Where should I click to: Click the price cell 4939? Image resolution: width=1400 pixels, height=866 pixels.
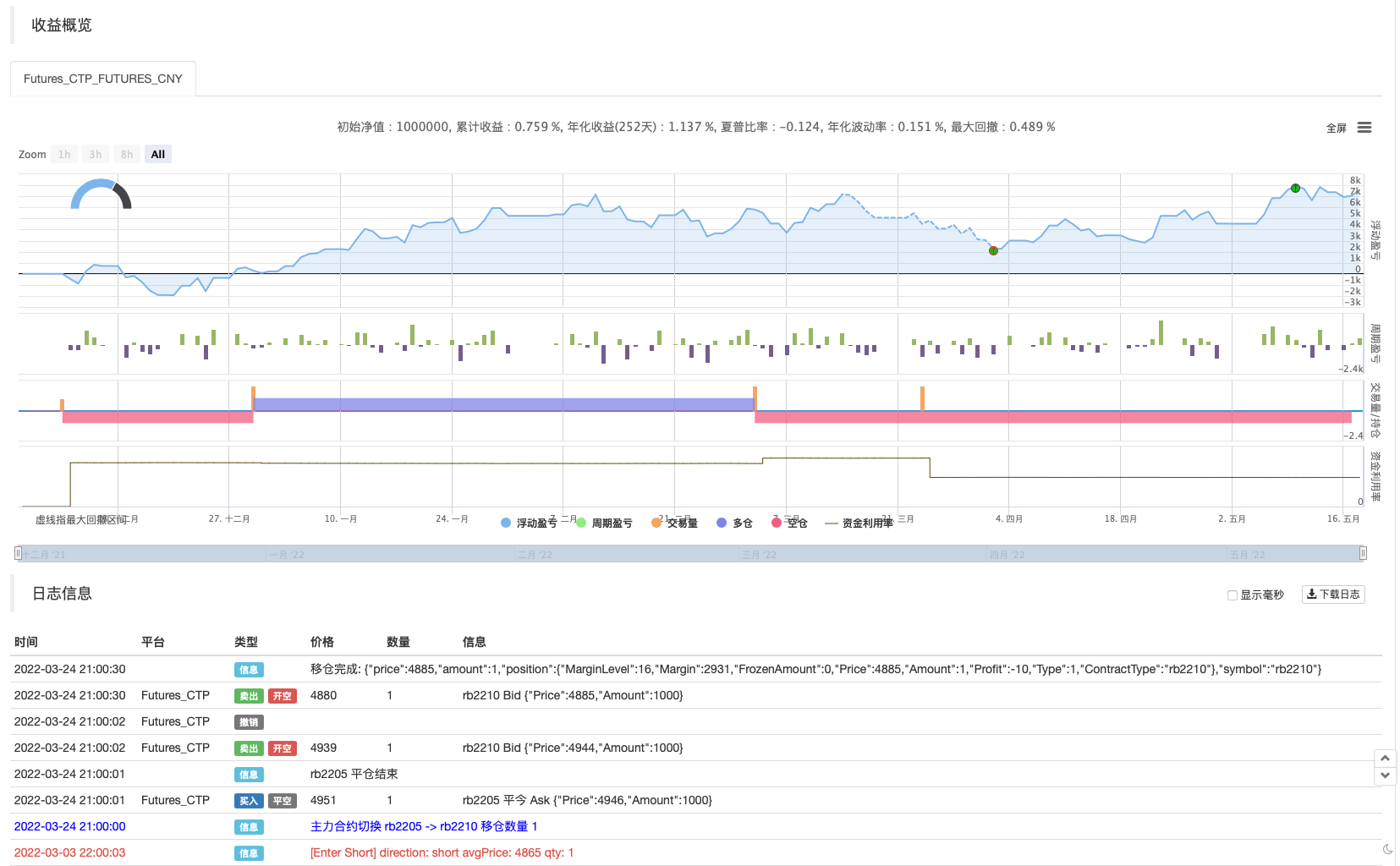(x=323, y=748)
